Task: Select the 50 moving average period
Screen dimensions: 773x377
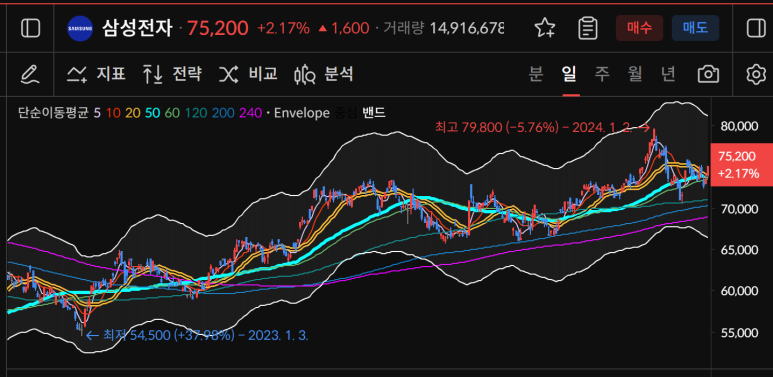Action: 152,113
